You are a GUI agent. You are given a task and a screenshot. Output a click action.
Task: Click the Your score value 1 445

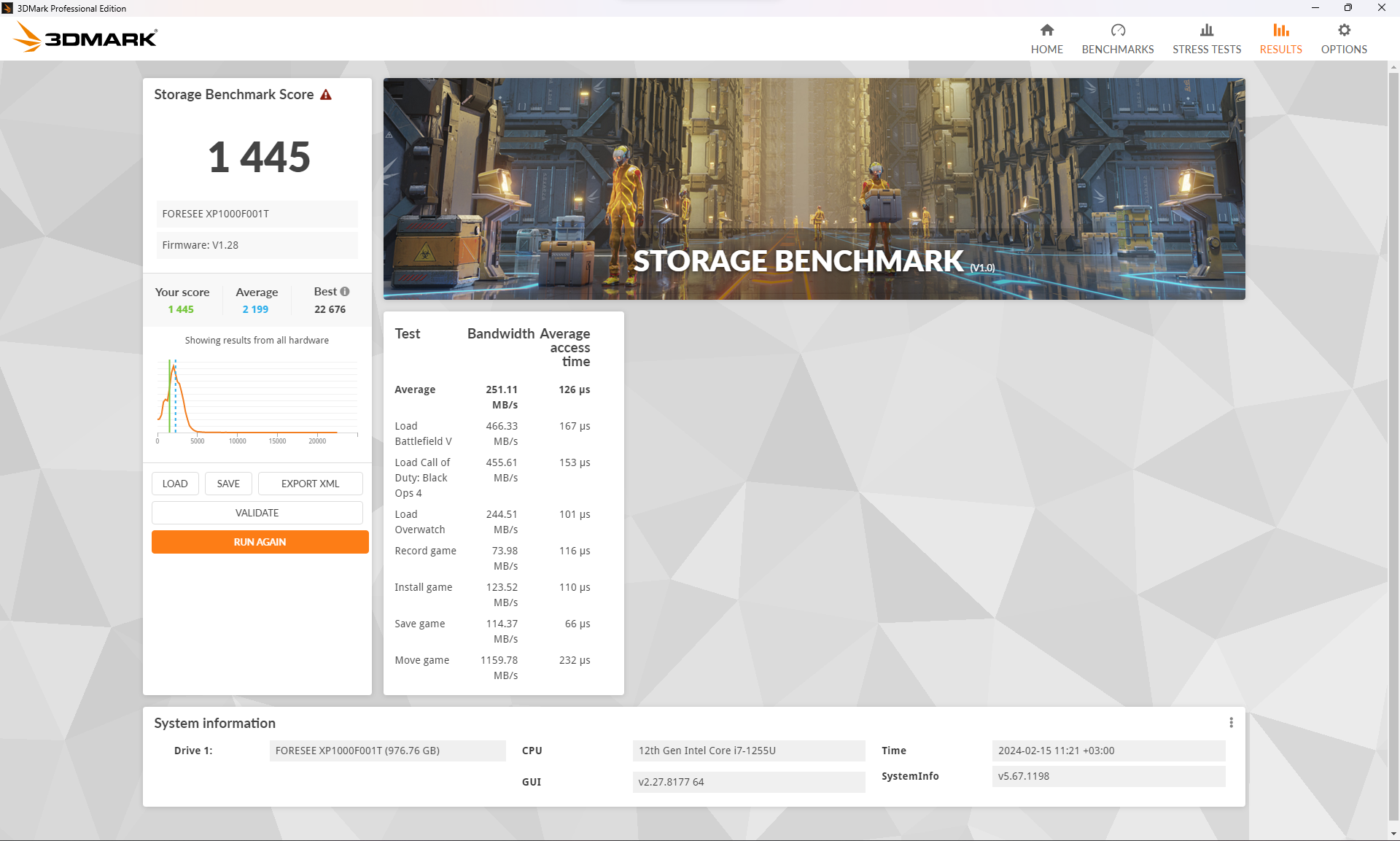[181, 309]
